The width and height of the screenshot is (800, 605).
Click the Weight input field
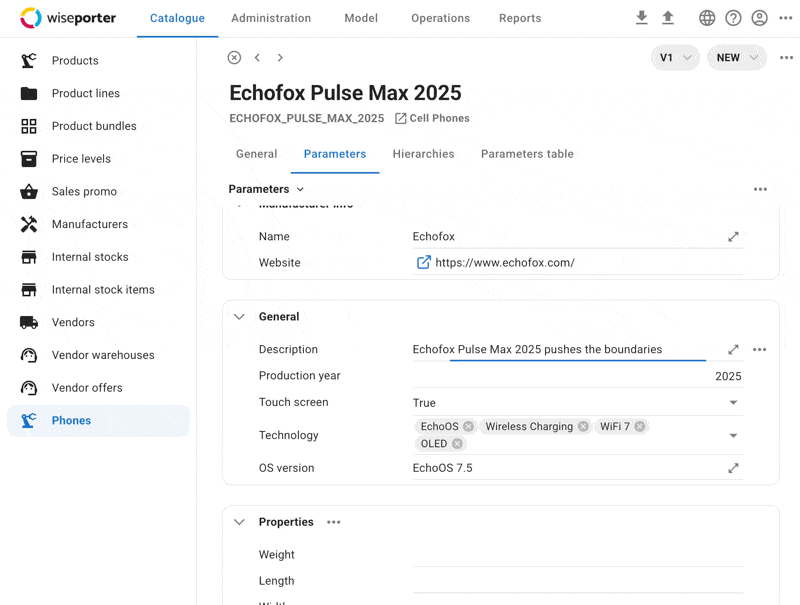click(x=578, y=555)
